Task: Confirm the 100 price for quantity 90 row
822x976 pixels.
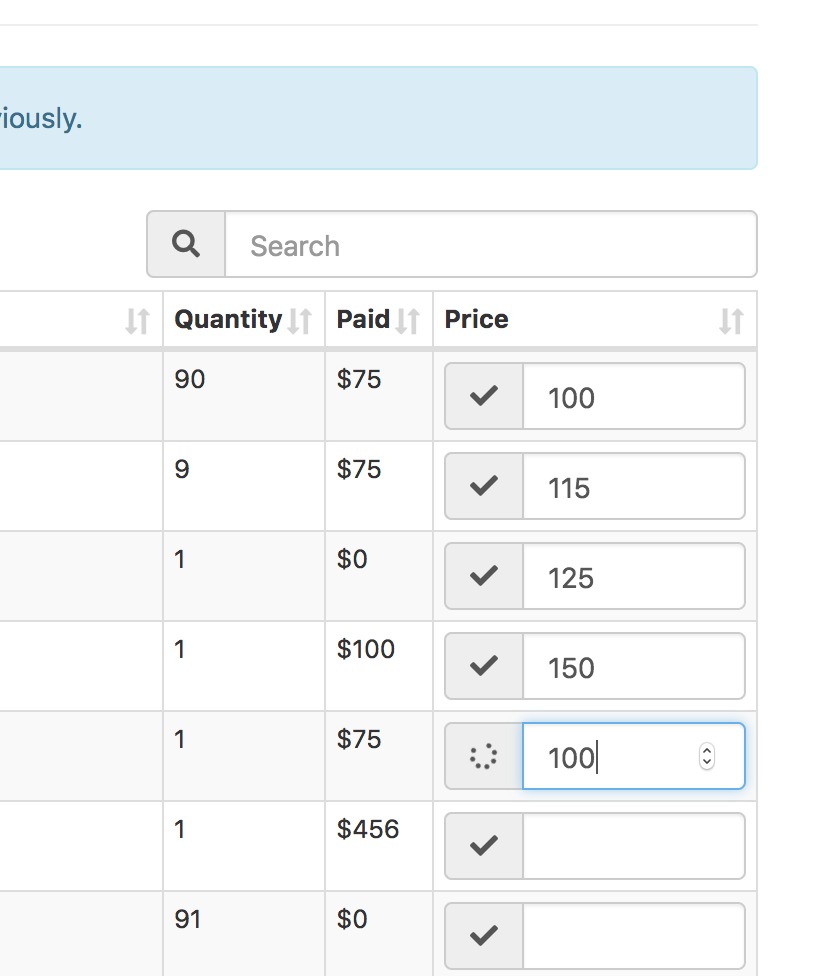Action: tap(483, 396)
